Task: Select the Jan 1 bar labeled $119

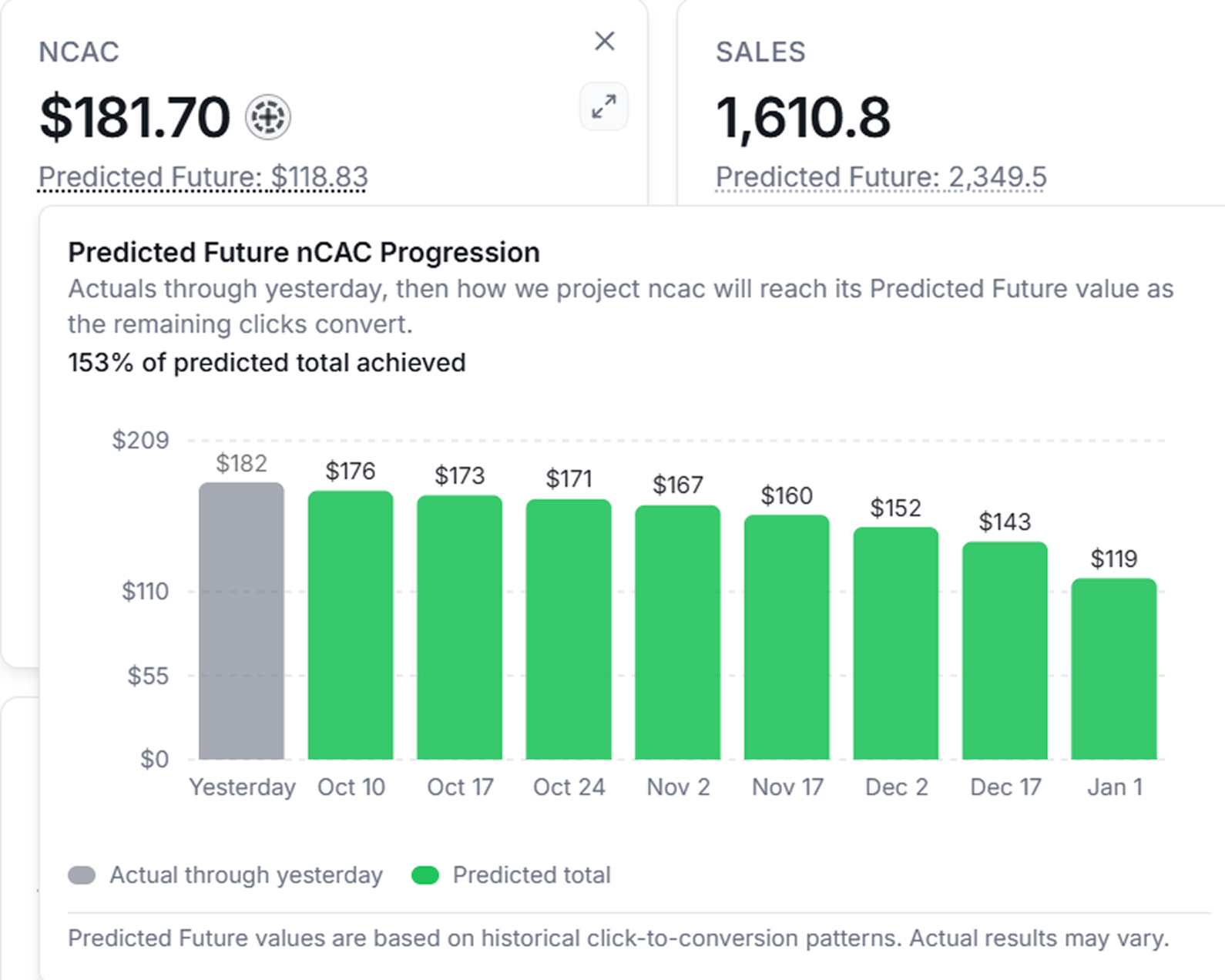Action: point(1114,669)
